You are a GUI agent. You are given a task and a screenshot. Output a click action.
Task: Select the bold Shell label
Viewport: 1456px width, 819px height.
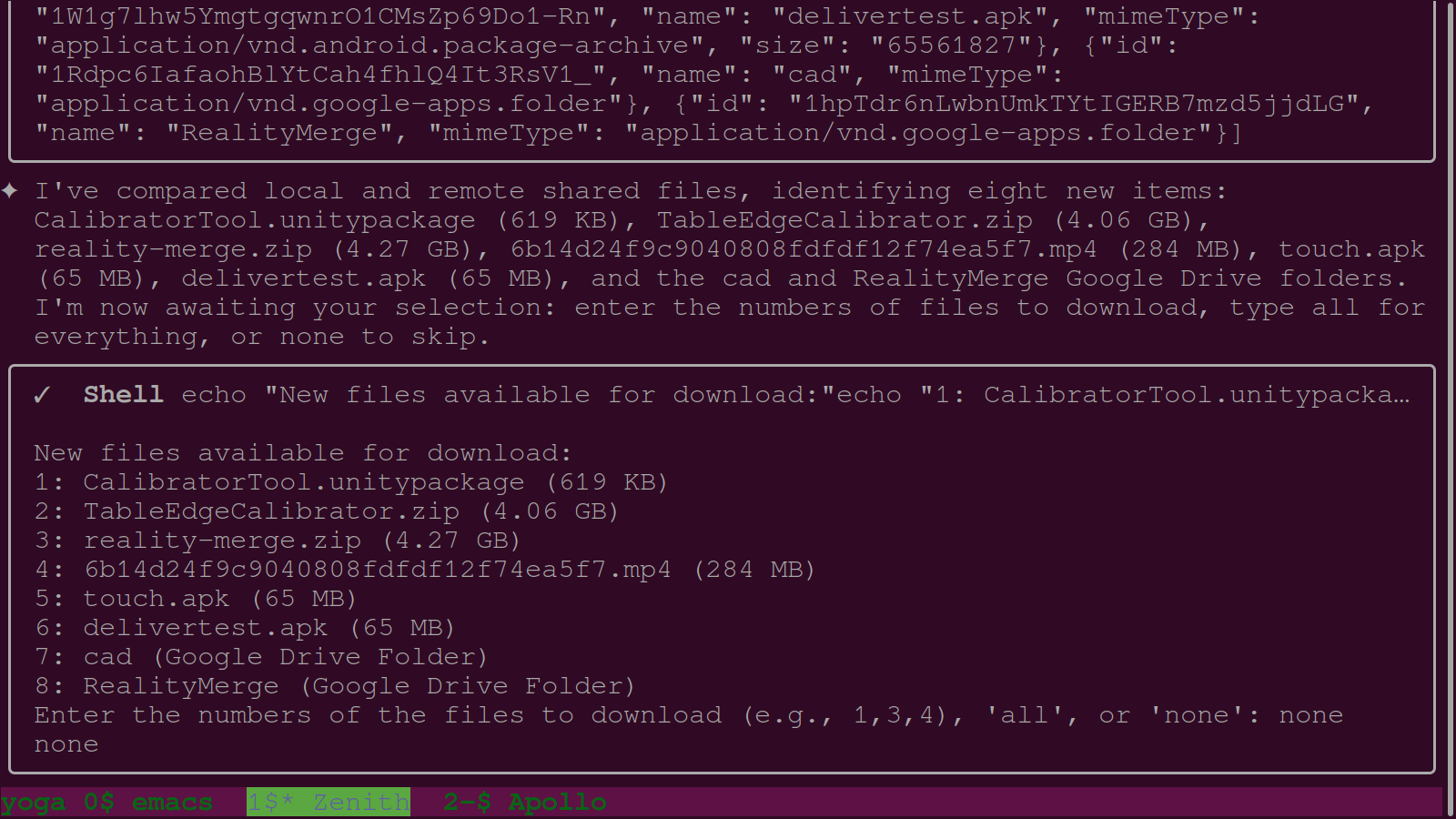pos(122,395)
